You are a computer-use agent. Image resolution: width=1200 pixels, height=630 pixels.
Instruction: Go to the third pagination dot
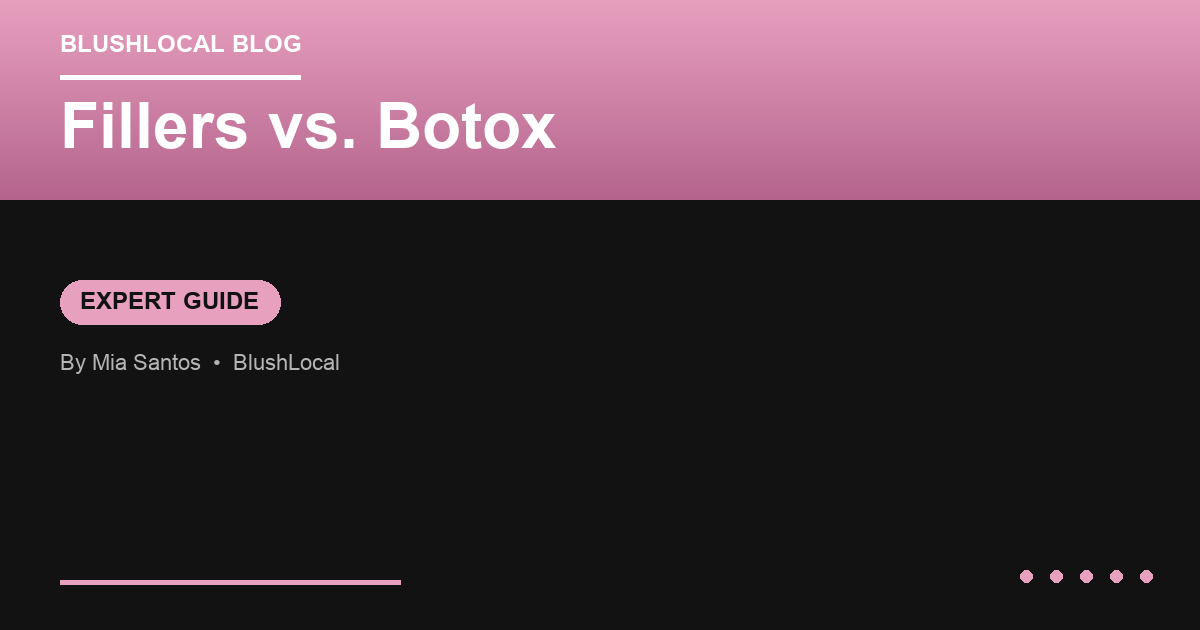pyautogui.click(x=1086, y=576)
